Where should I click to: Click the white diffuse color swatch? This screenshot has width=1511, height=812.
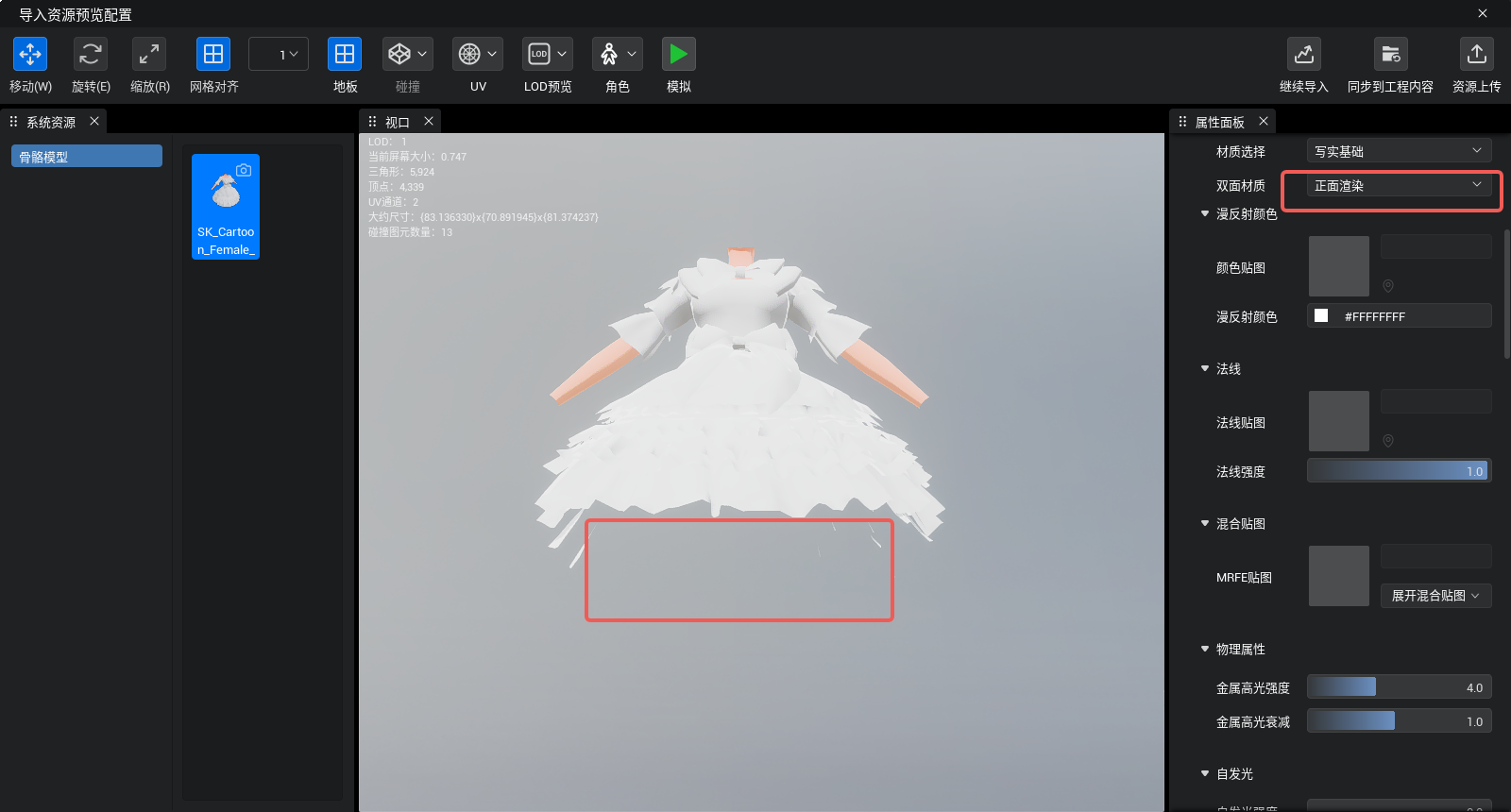[1321, 316]
